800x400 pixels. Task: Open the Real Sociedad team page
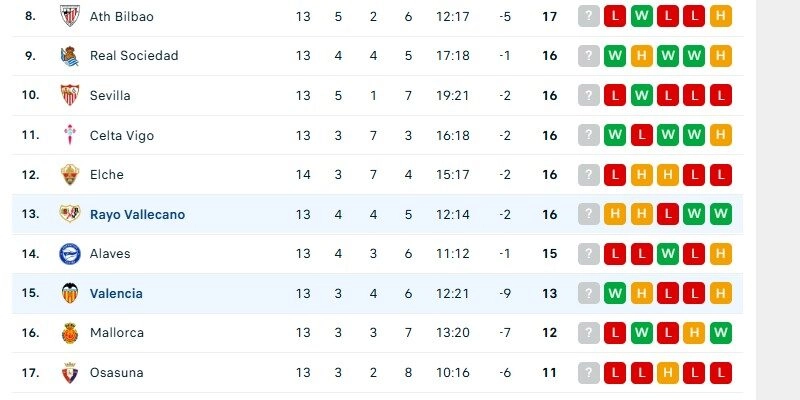[x=134, y=56]
